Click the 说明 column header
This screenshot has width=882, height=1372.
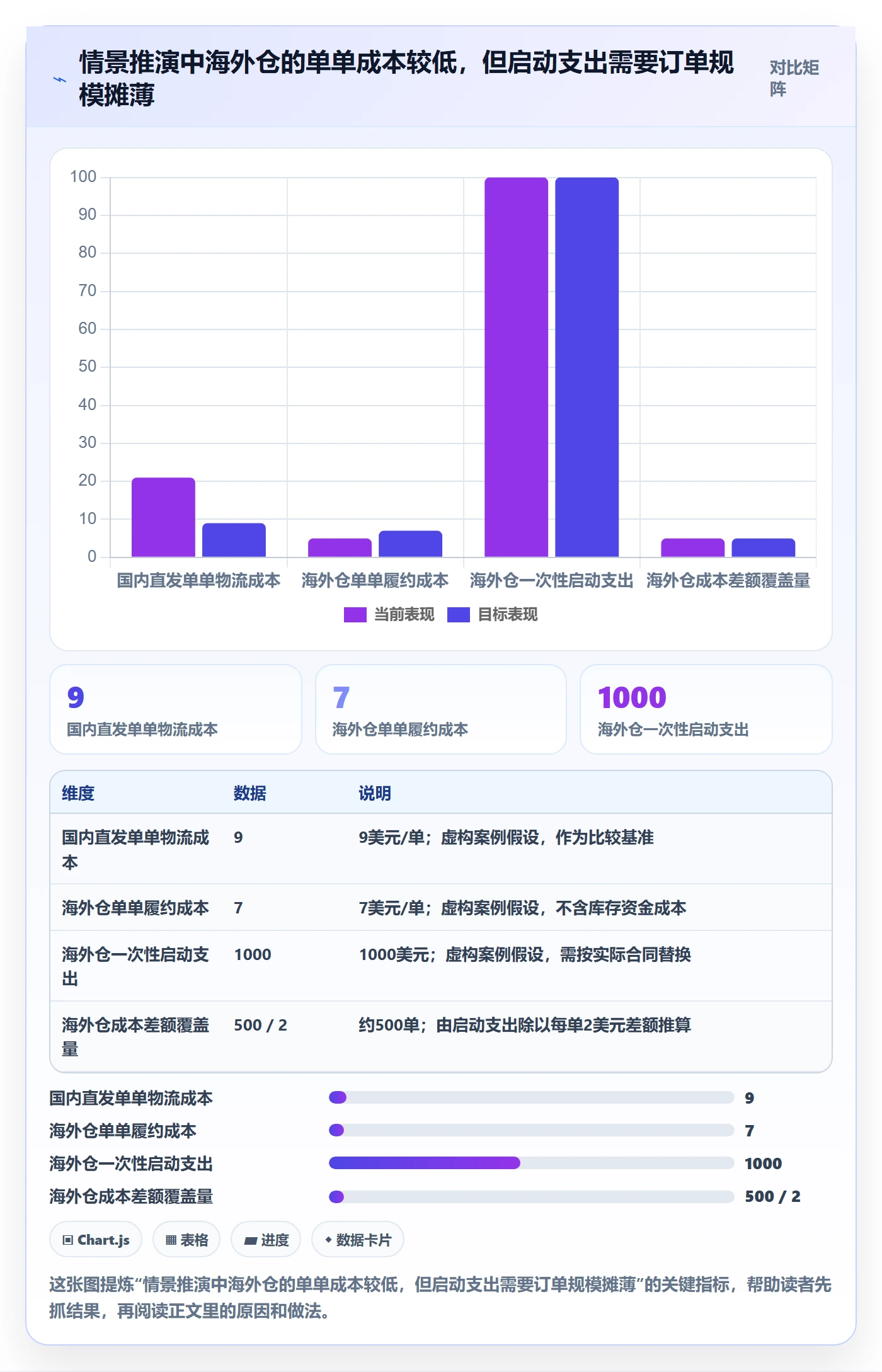click(375, 793)
